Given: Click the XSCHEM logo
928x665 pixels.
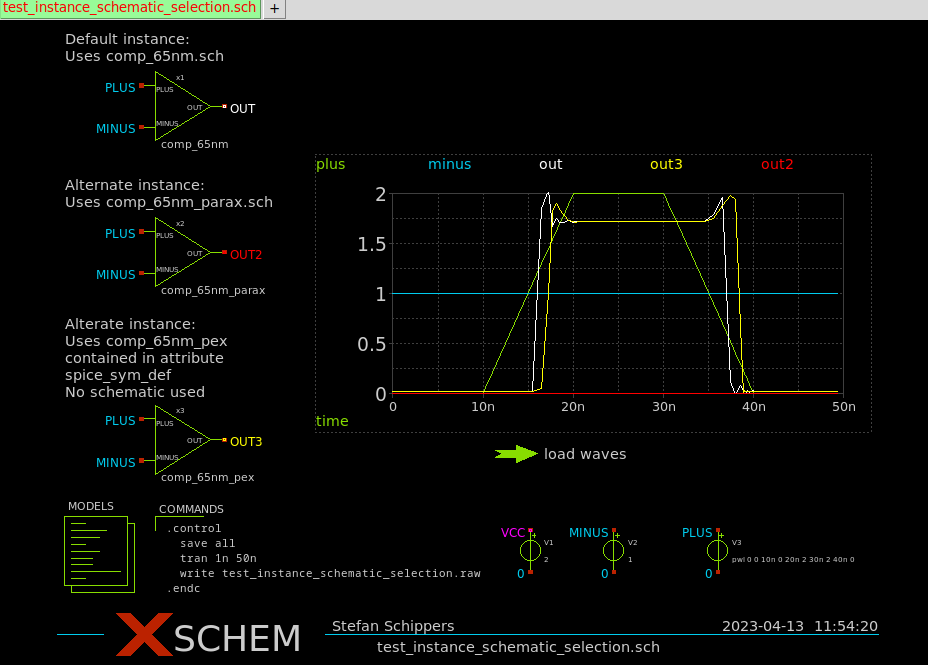Looking at the screenshot, I should [208, 636].
